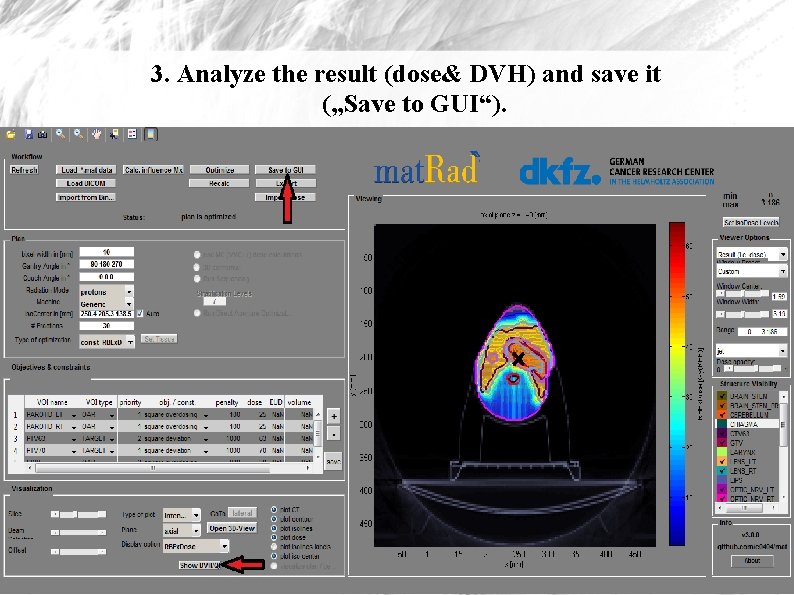This screenshot has height=595, width=794.
Task: Click the Gantry Angle input field
Action: 106,264
